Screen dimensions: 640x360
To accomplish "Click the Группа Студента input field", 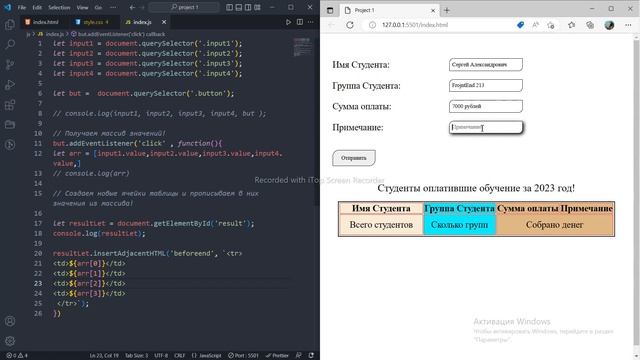I will click(486, 85).
